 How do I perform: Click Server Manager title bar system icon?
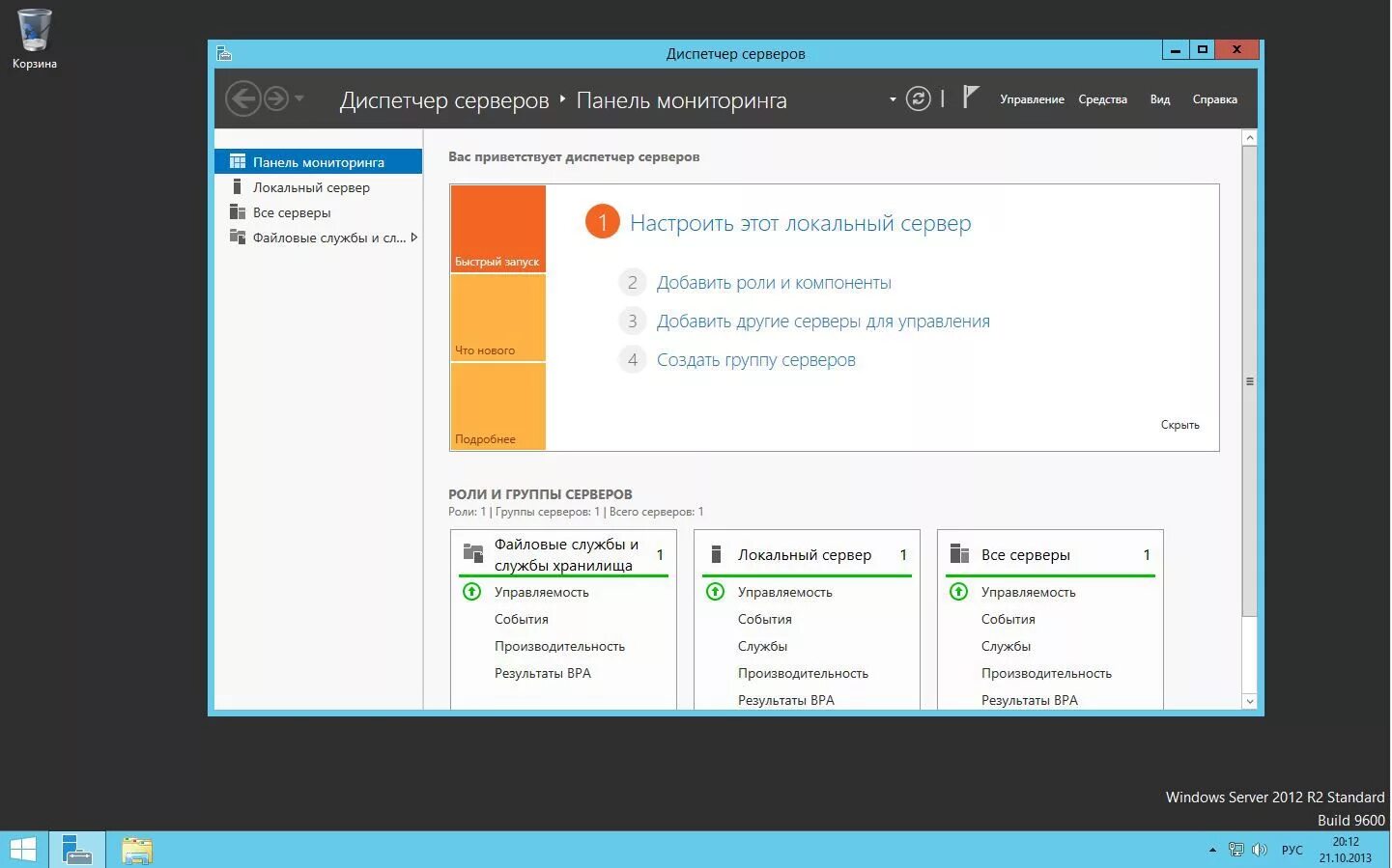[224, 54]
